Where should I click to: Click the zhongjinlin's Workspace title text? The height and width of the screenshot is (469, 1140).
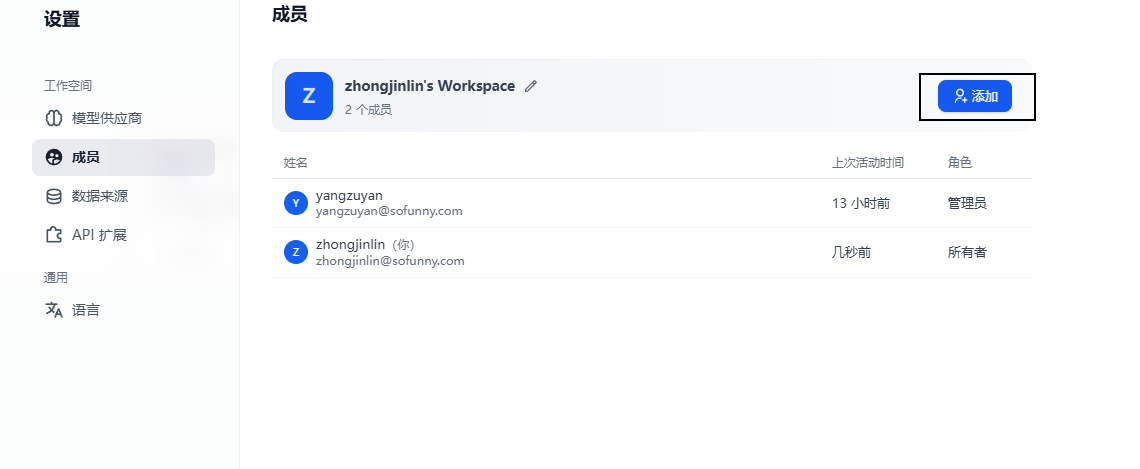(x=430, y=86)
